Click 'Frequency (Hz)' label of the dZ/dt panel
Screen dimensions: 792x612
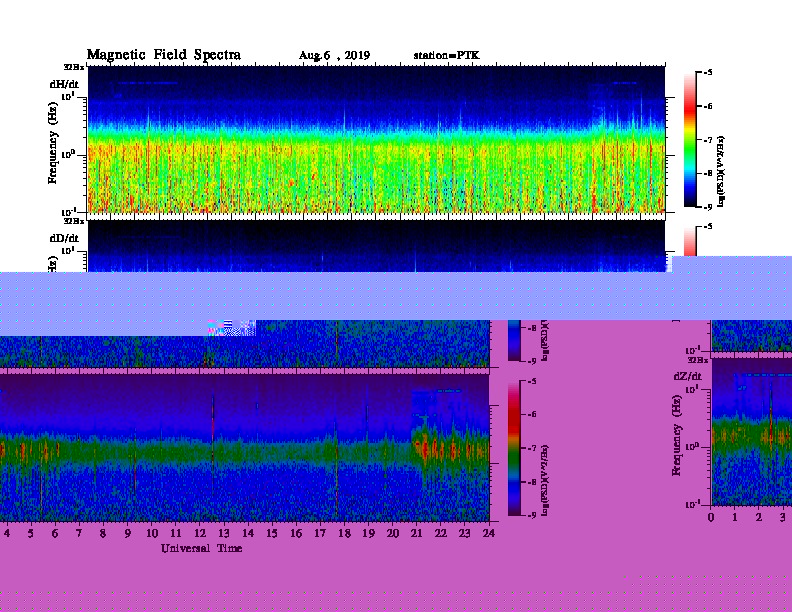(677, 436)
